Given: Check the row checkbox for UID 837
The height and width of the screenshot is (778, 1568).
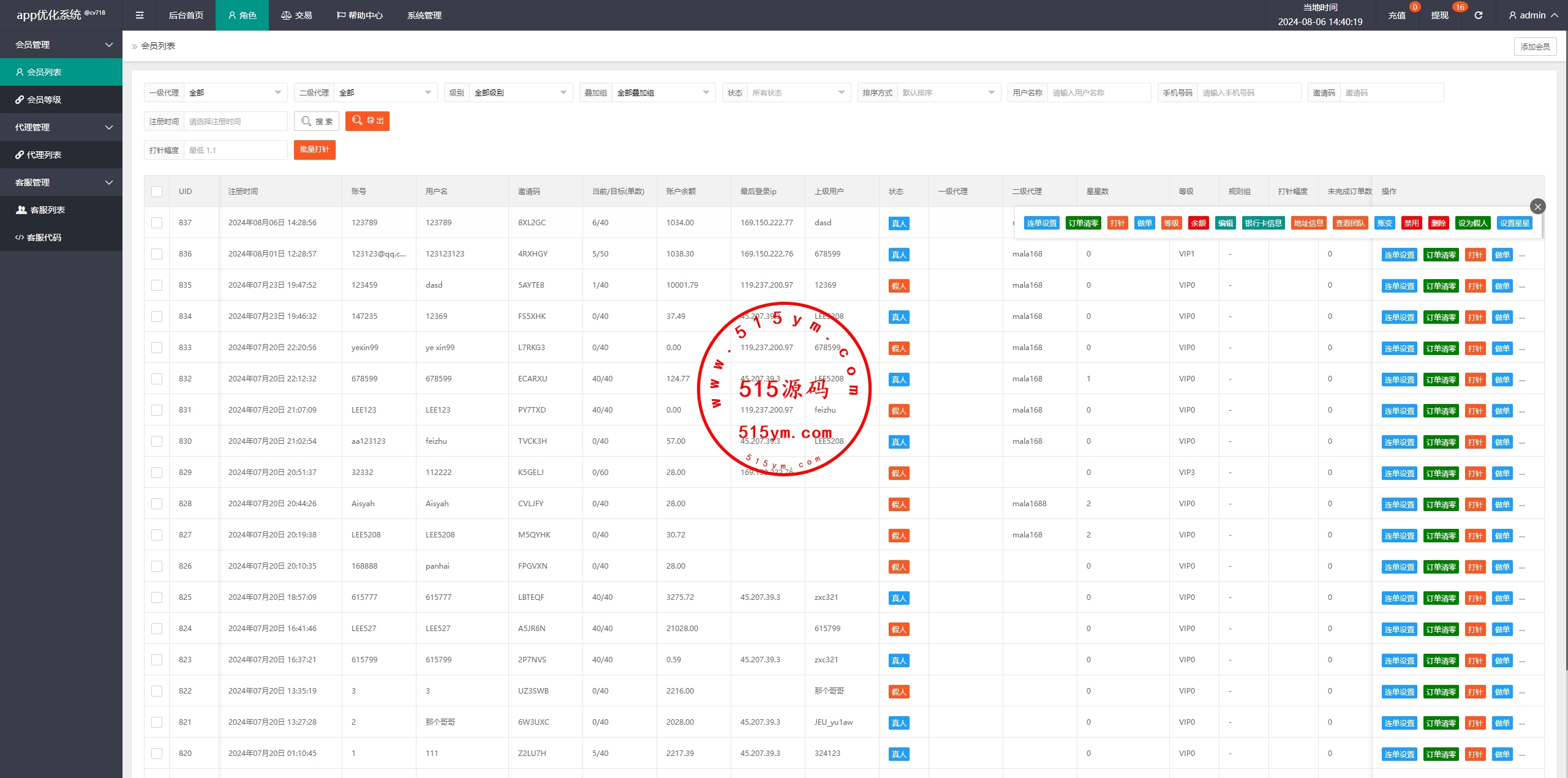Looking at the screenshot, I should tap(157, 223).
